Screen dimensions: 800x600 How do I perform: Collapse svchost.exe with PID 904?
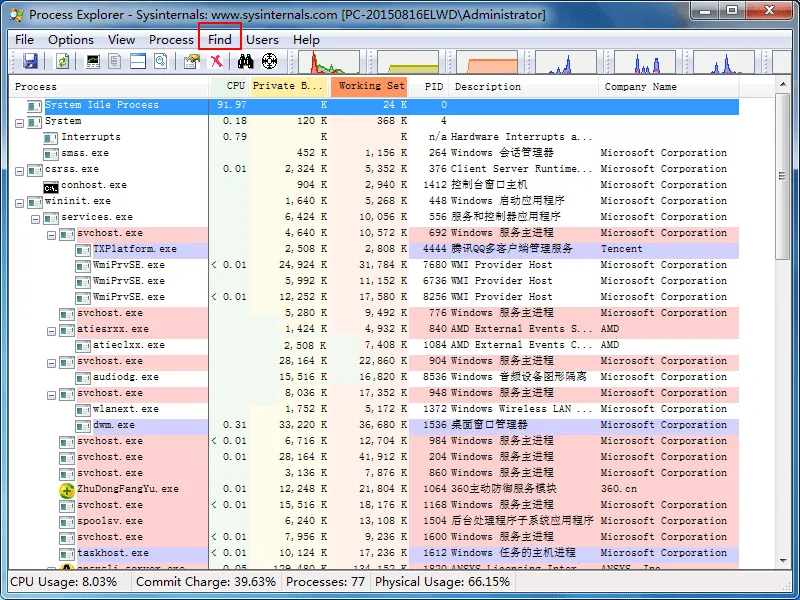(51, 363)
